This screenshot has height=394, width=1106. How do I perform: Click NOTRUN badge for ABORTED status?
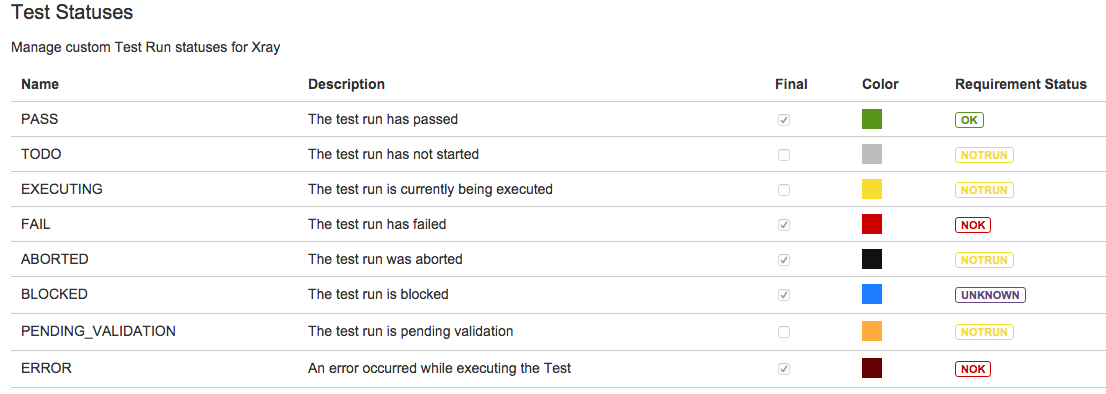coord(984,259)
